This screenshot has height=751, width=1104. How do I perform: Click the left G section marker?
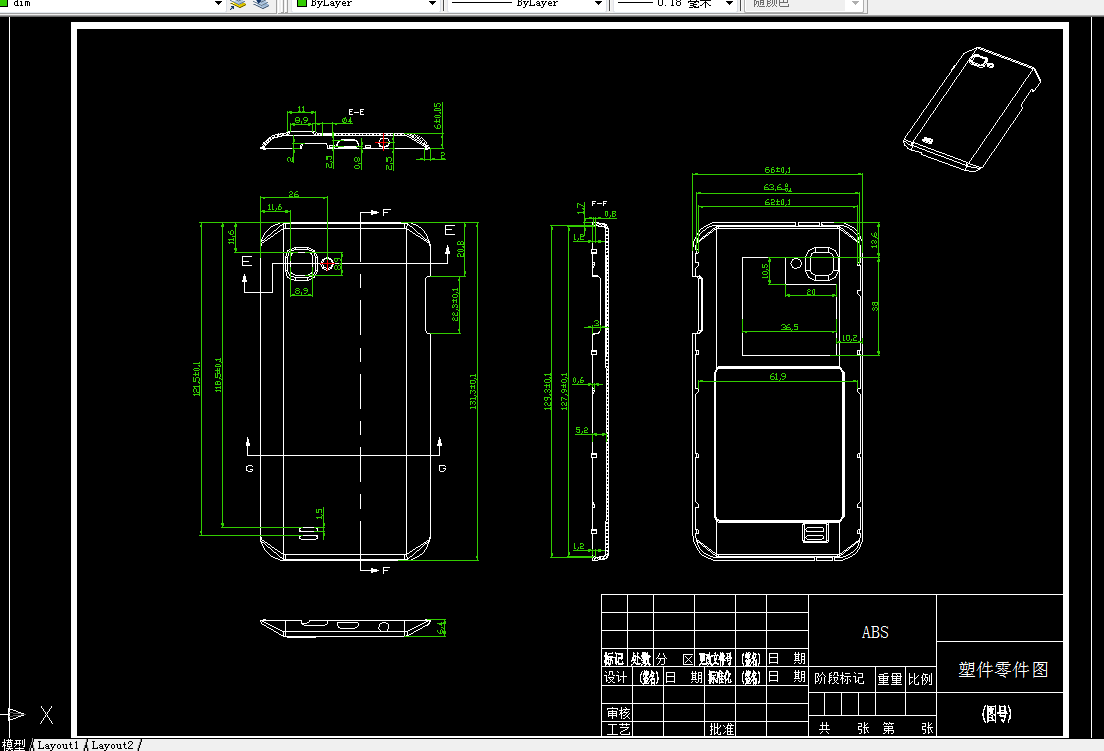tap(249, 468)
